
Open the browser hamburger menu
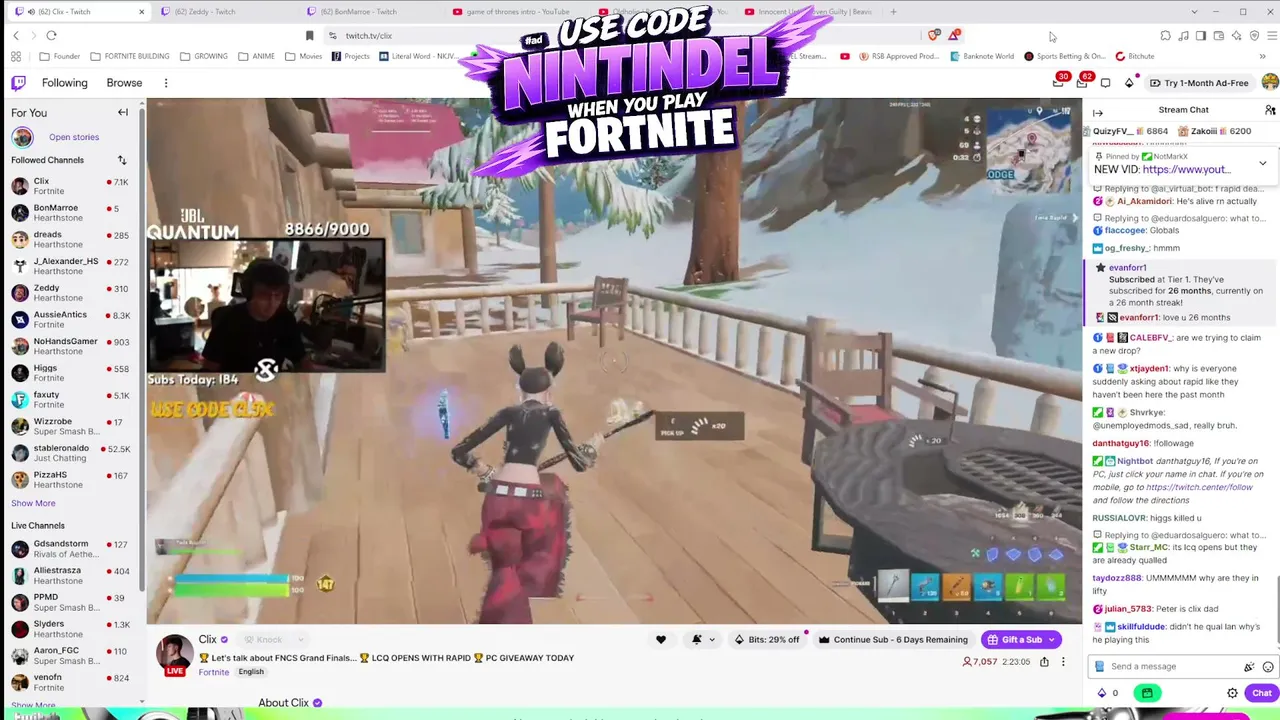(x=1272, y=36)
